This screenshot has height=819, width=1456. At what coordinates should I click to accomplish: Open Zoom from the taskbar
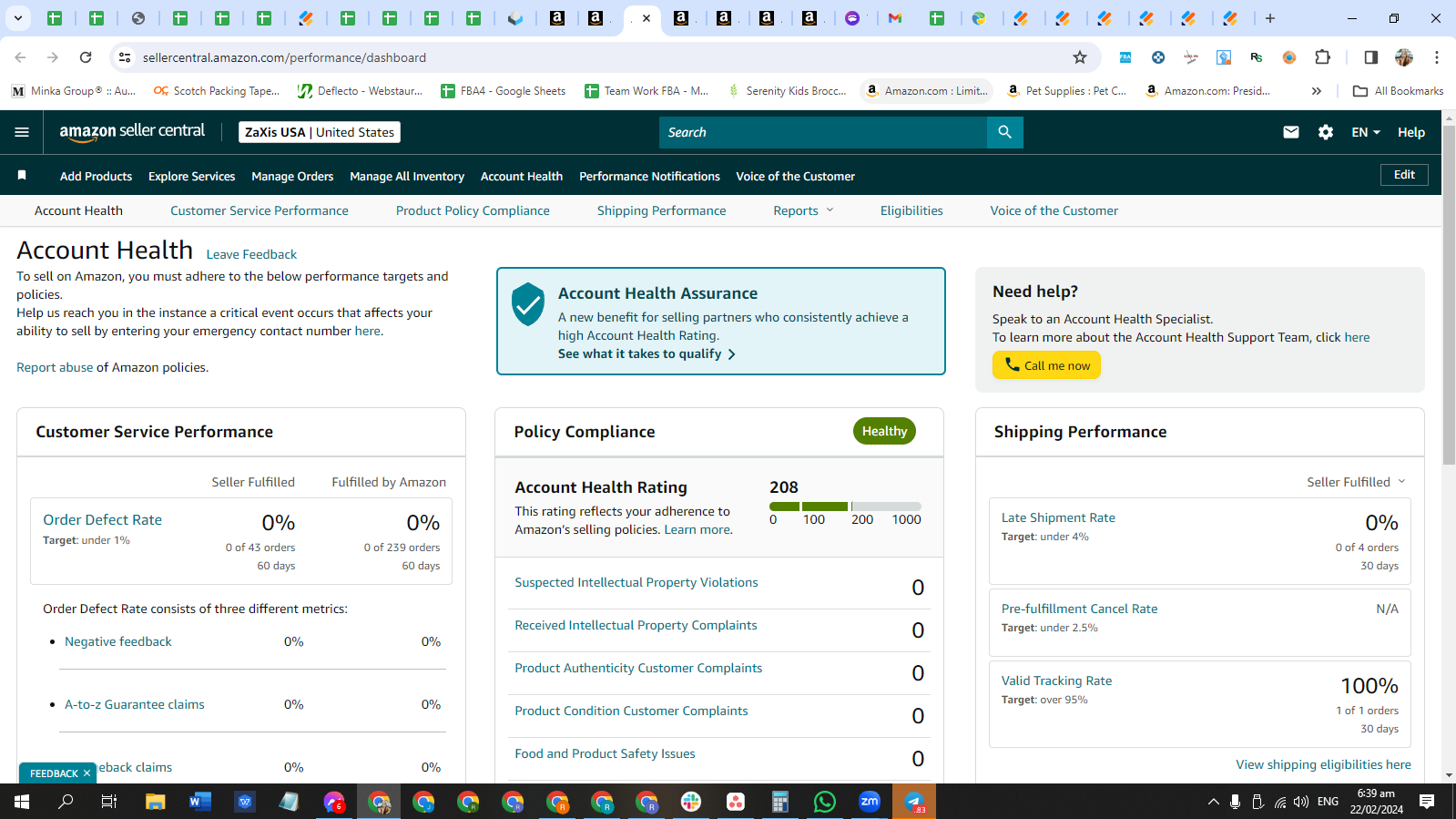870,802
